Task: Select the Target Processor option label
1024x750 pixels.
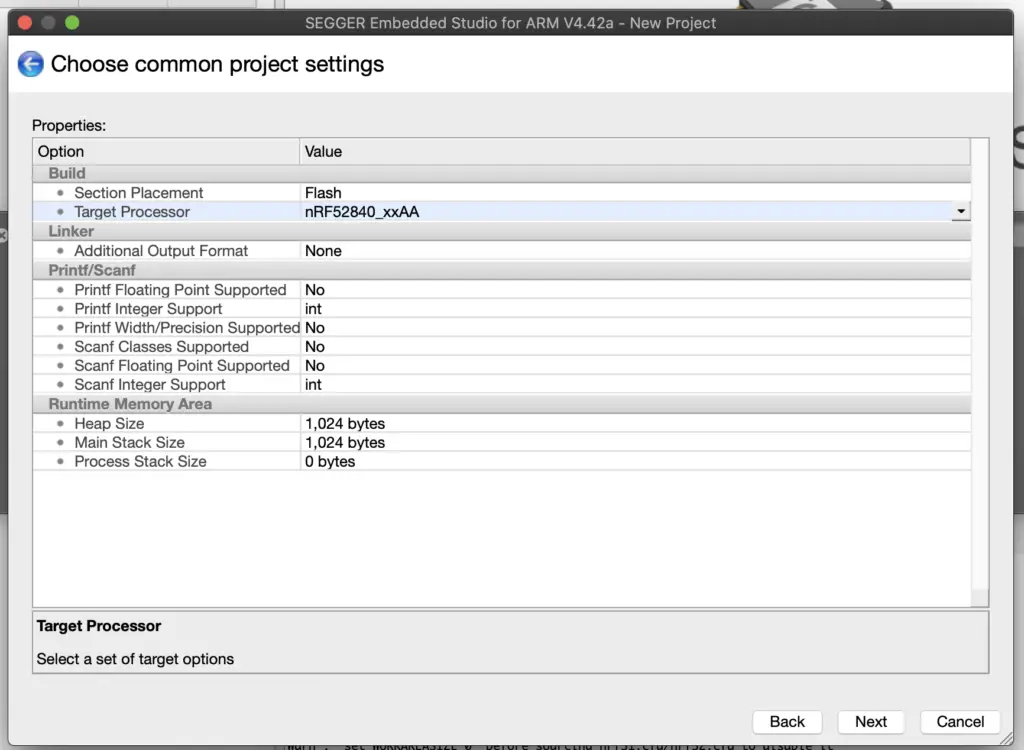Action: [x=132, y=212]
